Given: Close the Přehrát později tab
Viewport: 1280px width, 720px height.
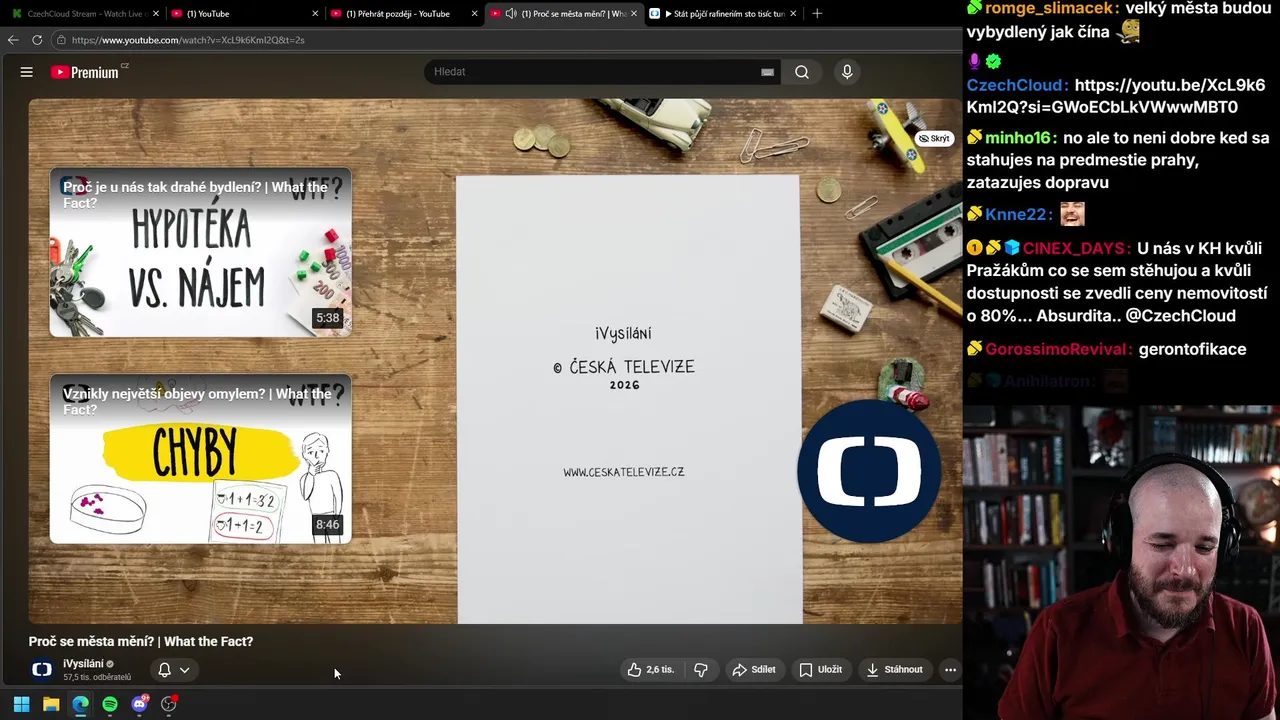Looking at the screenshot, I should tap(474, 14).
